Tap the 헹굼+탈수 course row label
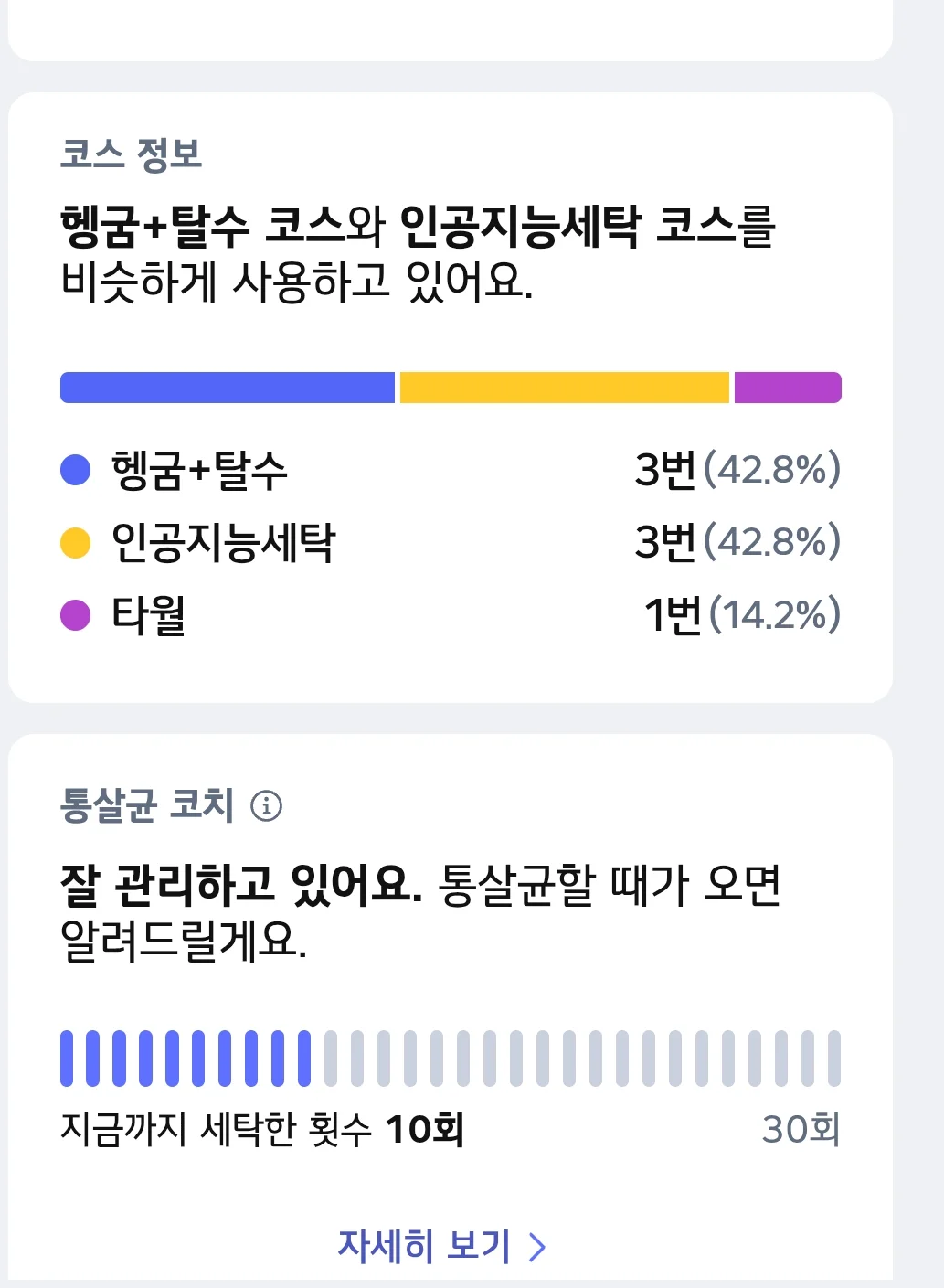The image size is (944, 1288). (x=199, y=471)
